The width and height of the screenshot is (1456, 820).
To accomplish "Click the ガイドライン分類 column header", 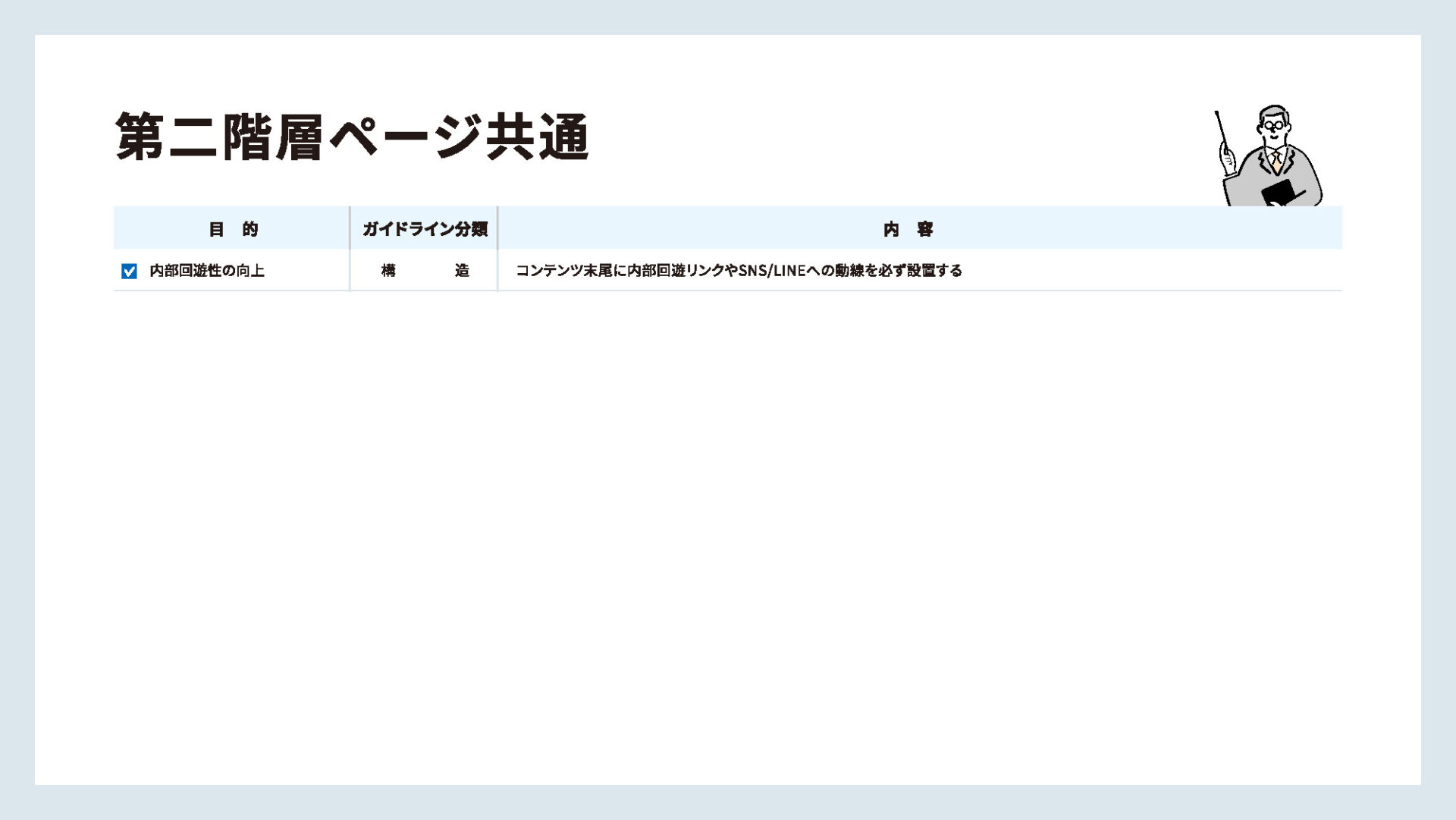I will click(x=424, y=229).
